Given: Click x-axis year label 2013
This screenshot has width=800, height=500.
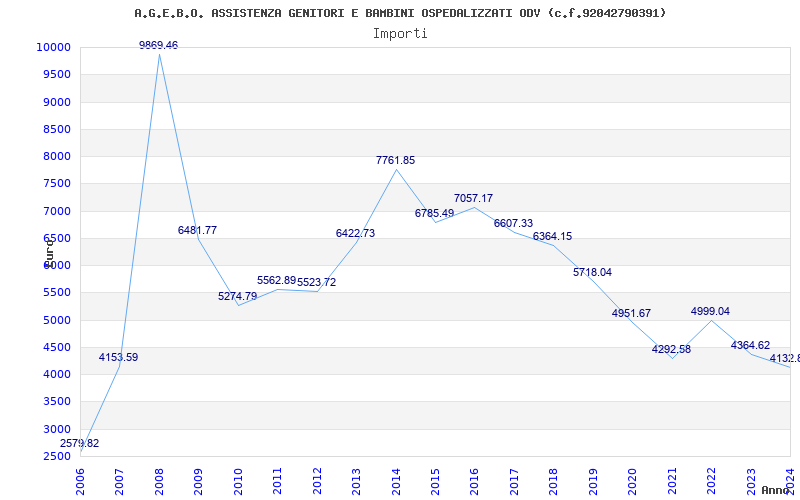Looking at the screenshot, I should 356,482.
